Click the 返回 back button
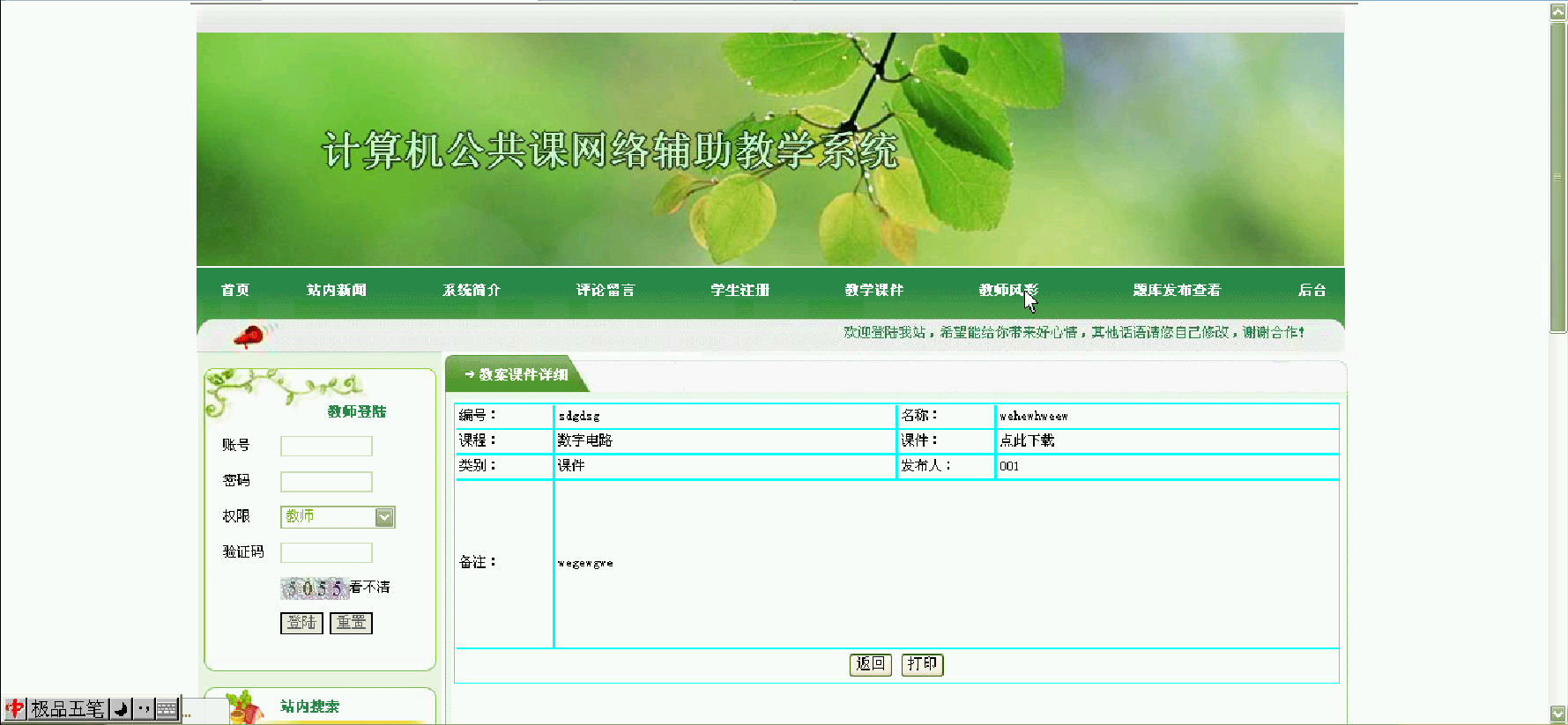1568x725 pixels. point(871,664)
